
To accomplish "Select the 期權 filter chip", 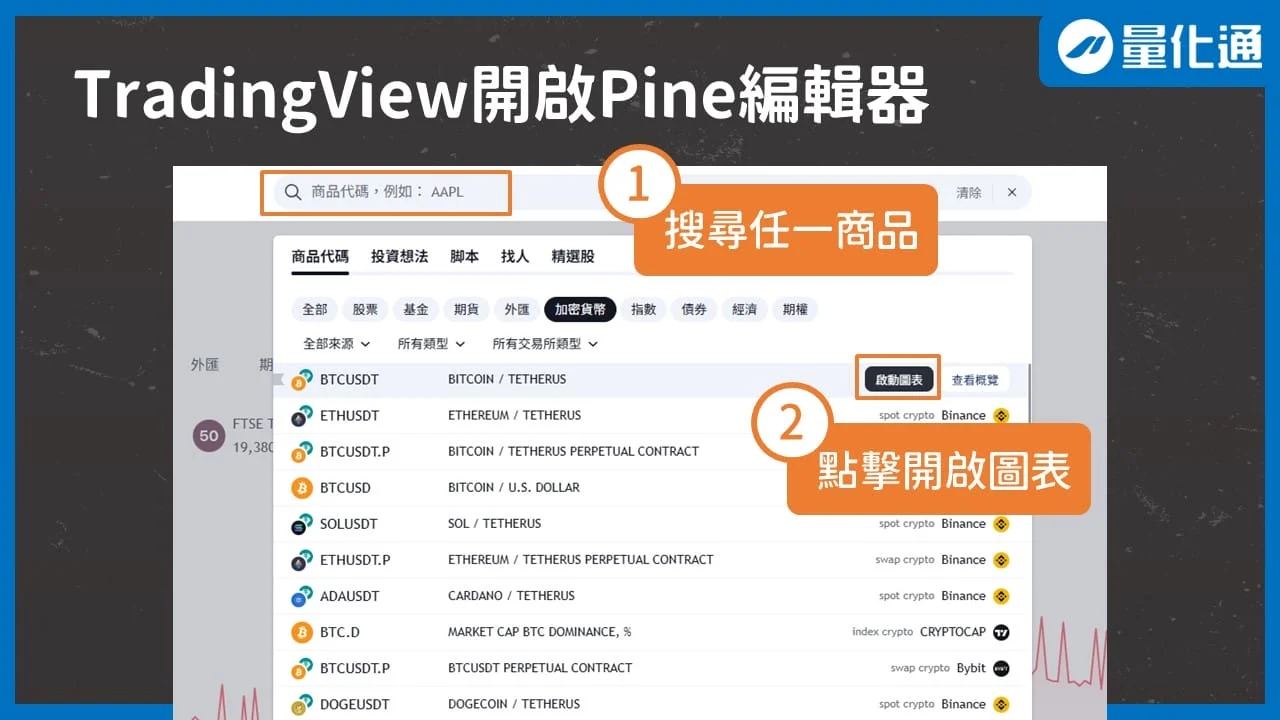I will 795,310.
